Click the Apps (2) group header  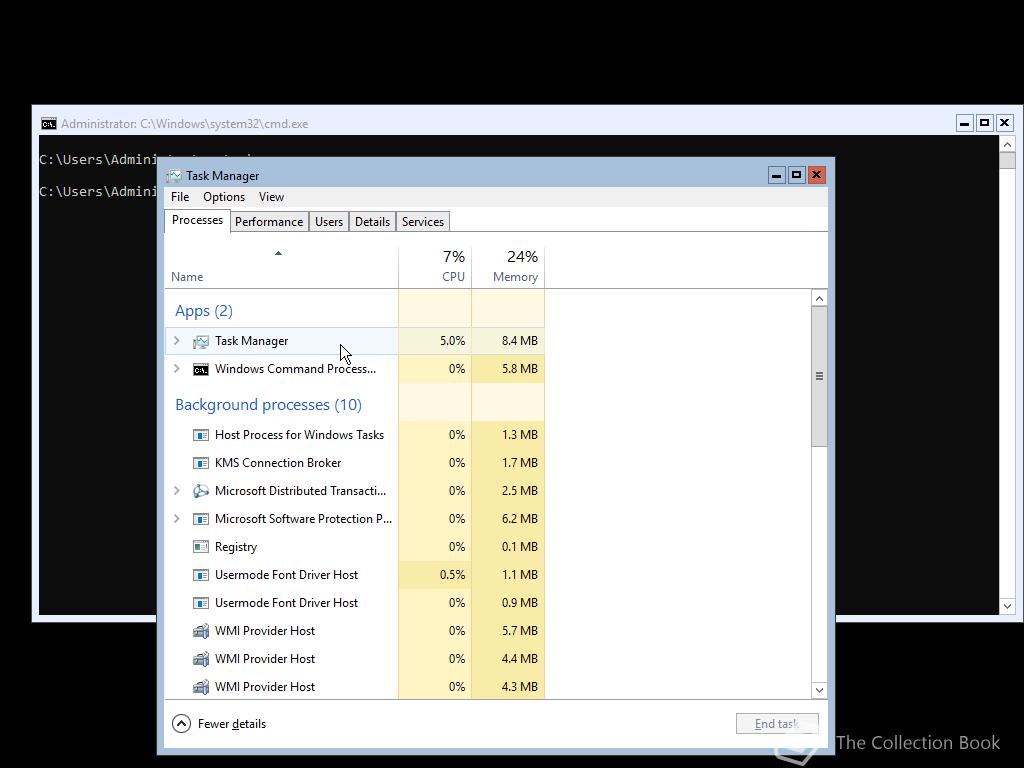(204, 311)
